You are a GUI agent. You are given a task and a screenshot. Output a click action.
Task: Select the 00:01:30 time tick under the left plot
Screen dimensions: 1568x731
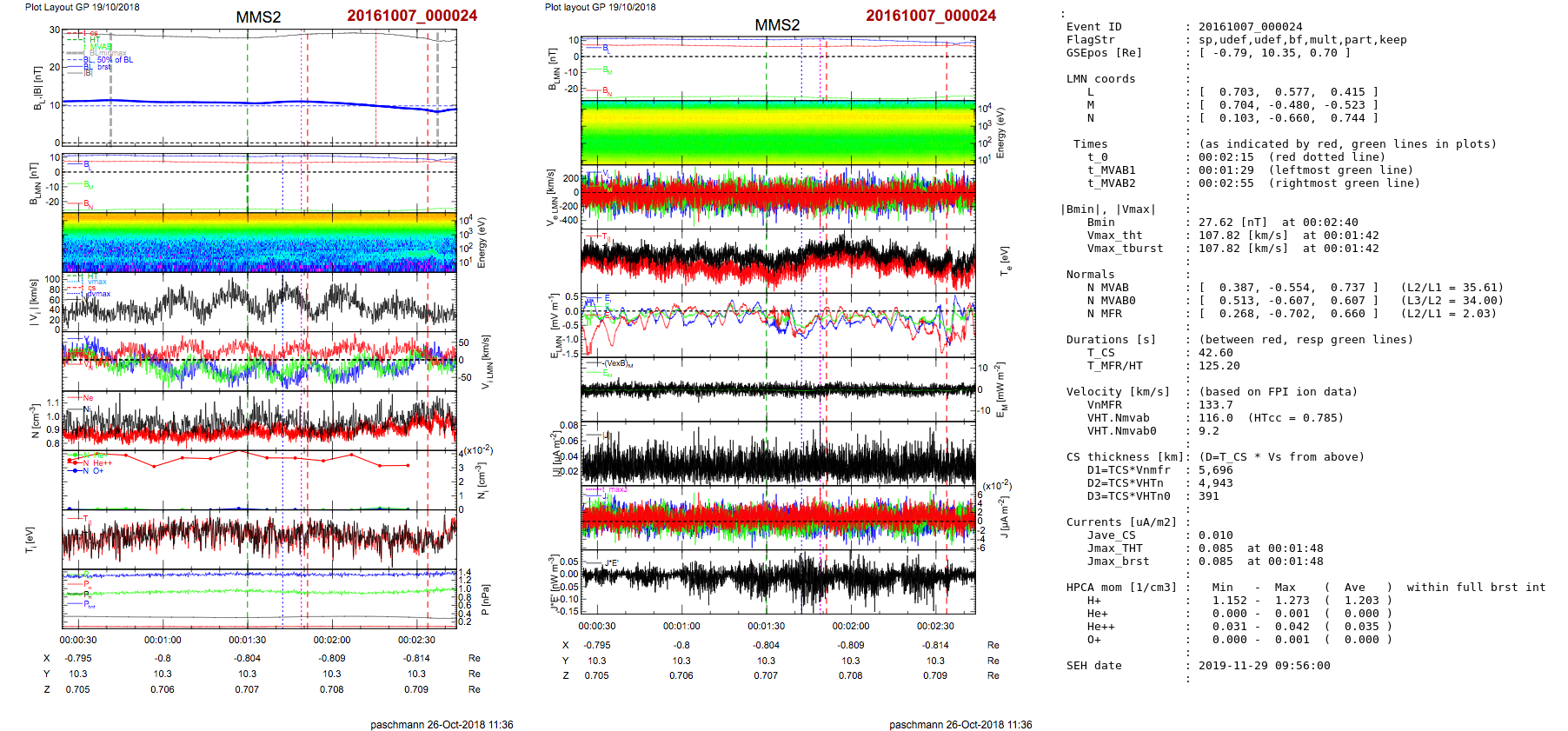click(247, 640)
